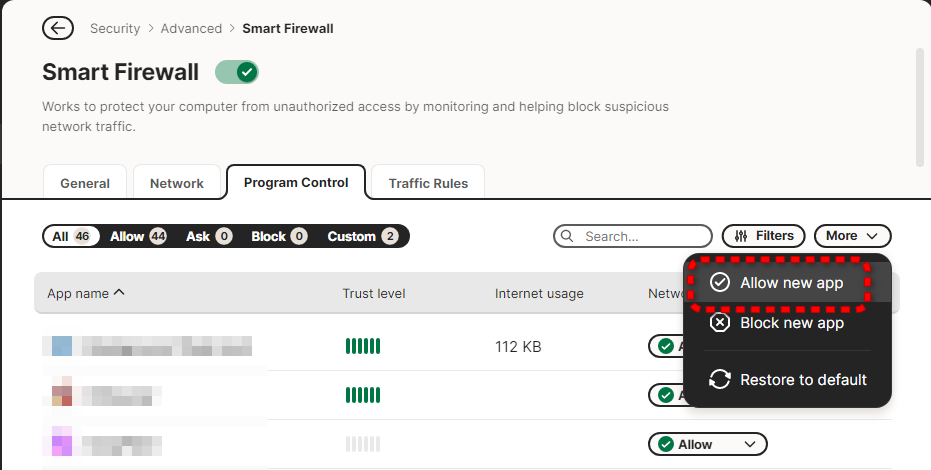
Task: Click the Security breadcrumb link
Action: (x=115, y=29)
